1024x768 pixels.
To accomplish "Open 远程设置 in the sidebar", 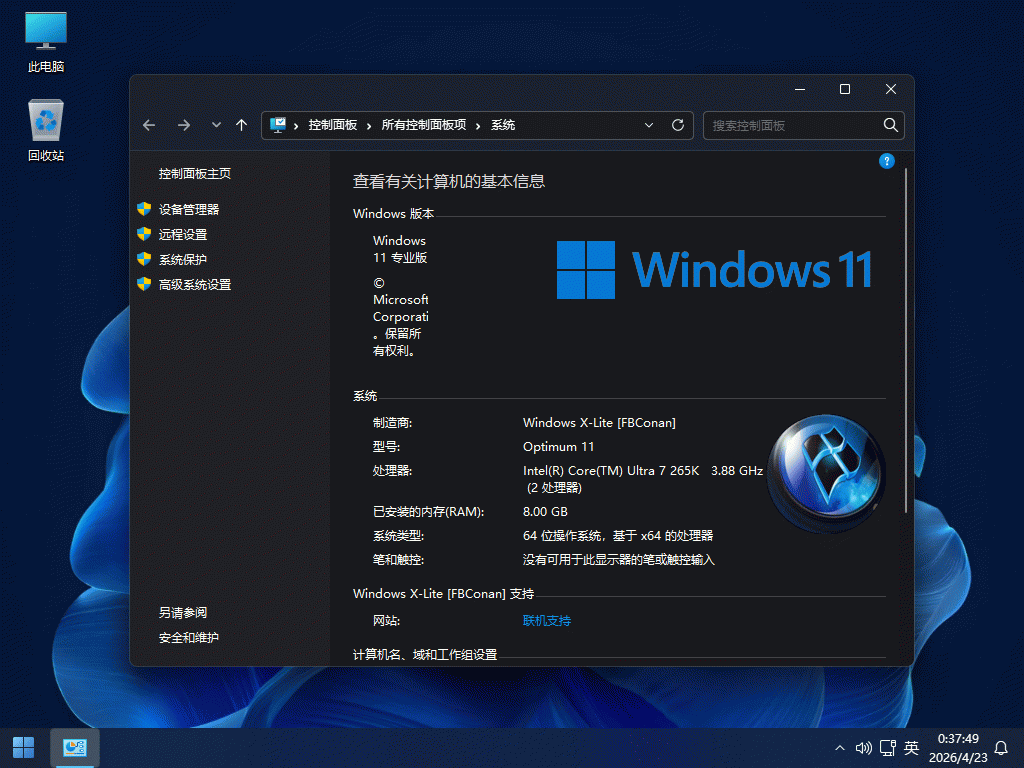I will [x=183, y=234].
